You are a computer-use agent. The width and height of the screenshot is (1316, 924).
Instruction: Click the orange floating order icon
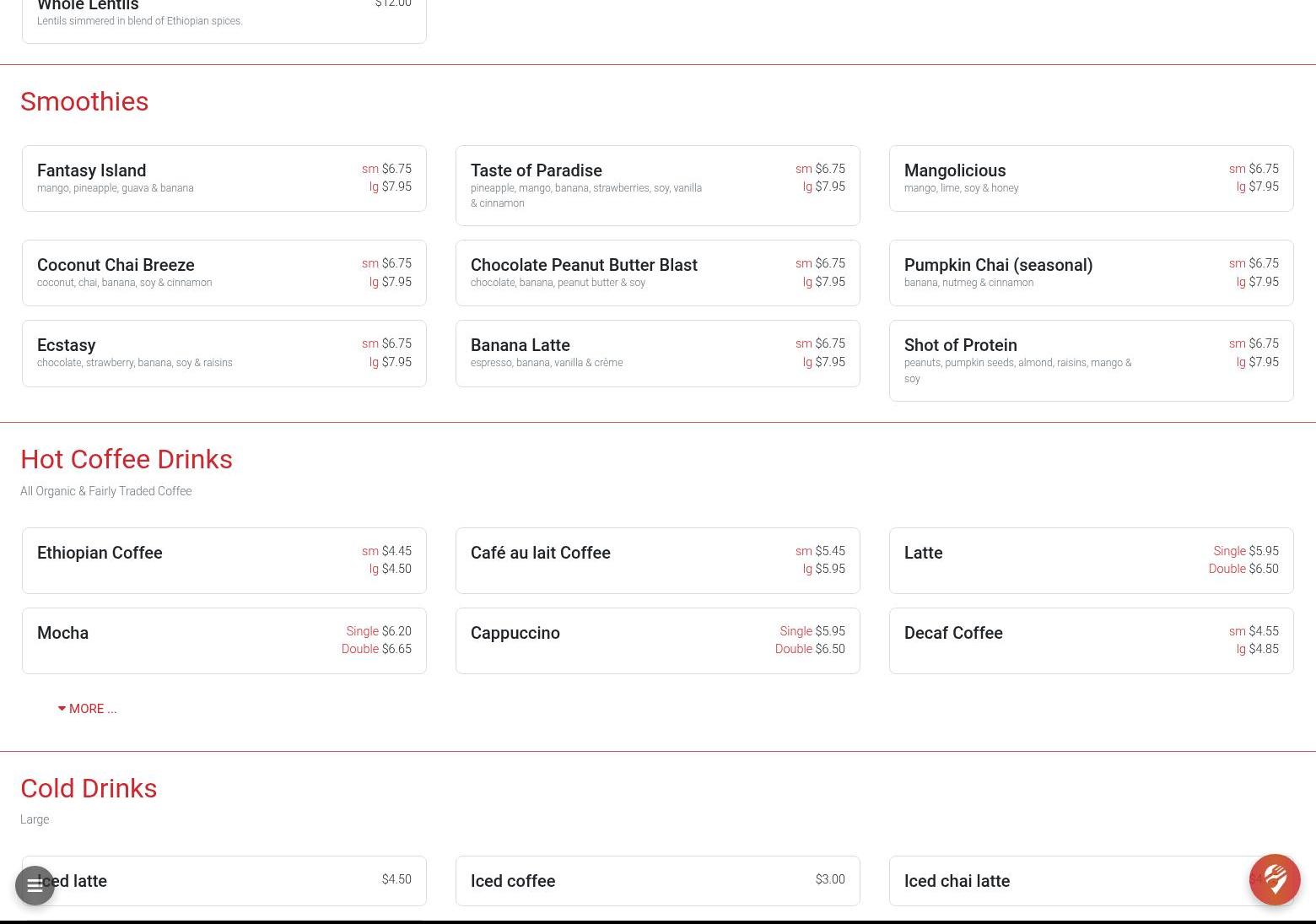tap(1274, 879)
